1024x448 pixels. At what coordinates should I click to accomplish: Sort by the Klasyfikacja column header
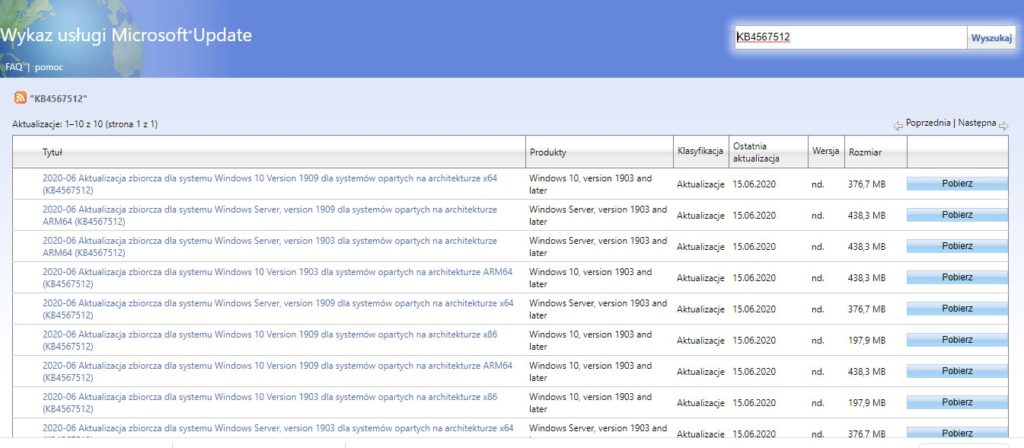[x=700, y=152]
